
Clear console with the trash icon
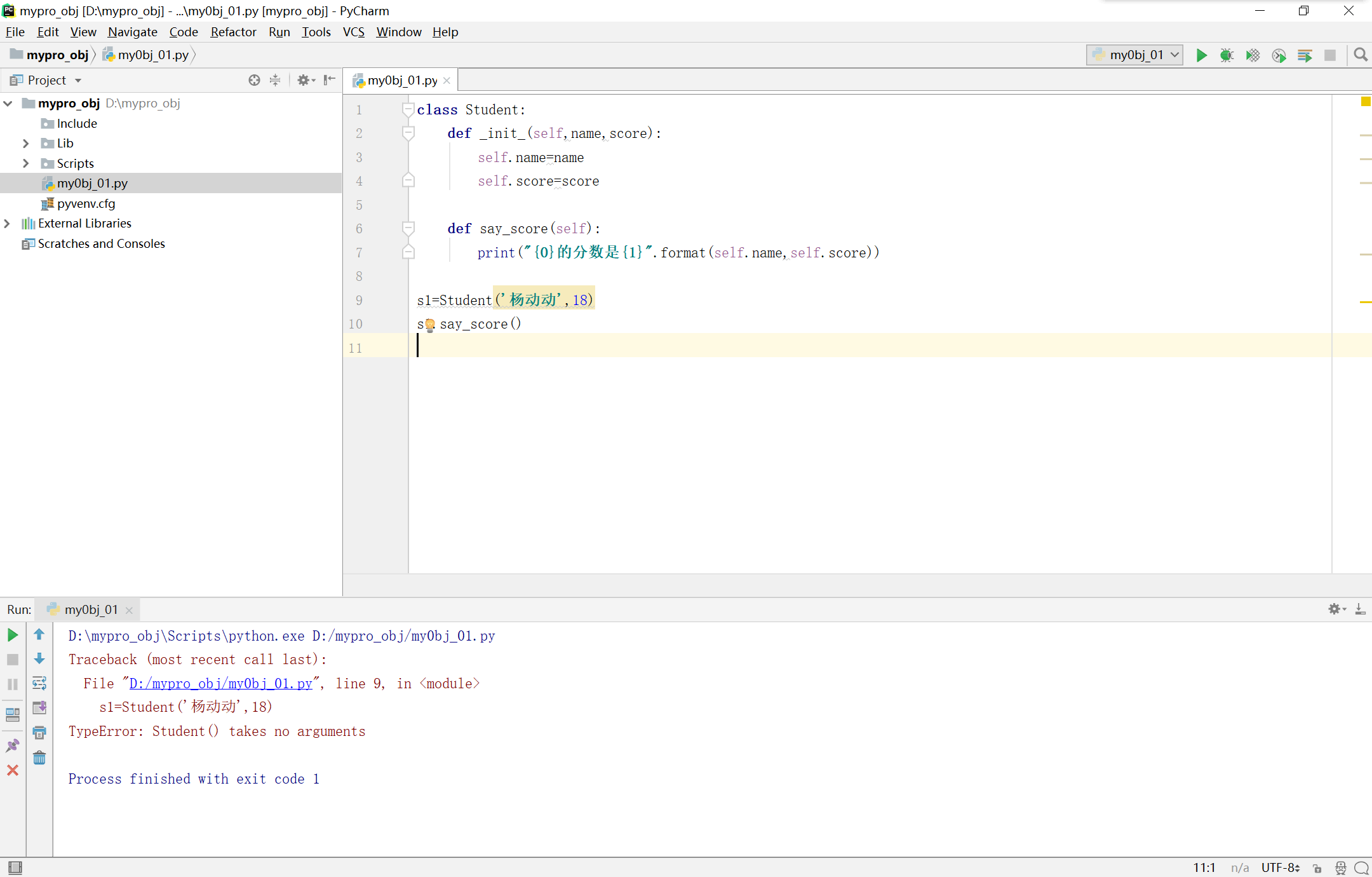pyautogui.click(x=39, y=758)
